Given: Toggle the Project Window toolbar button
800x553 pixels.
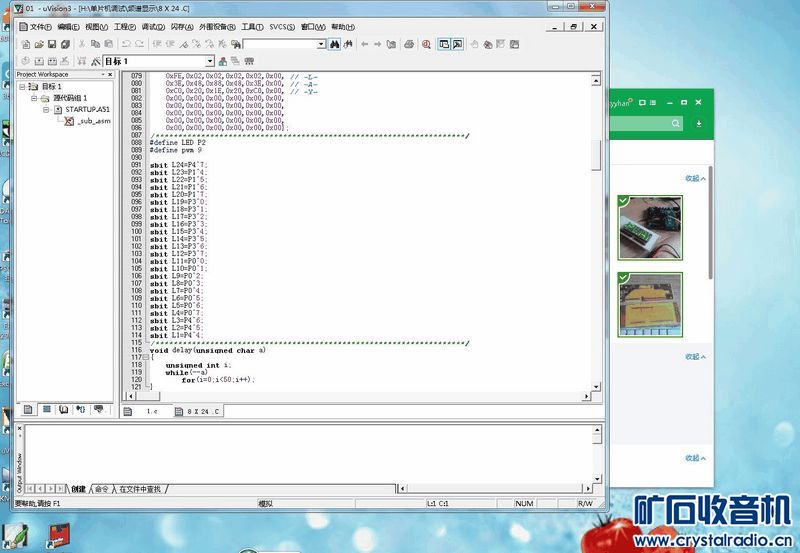Looking at the screenshot, I should click(x=444, y=44).
